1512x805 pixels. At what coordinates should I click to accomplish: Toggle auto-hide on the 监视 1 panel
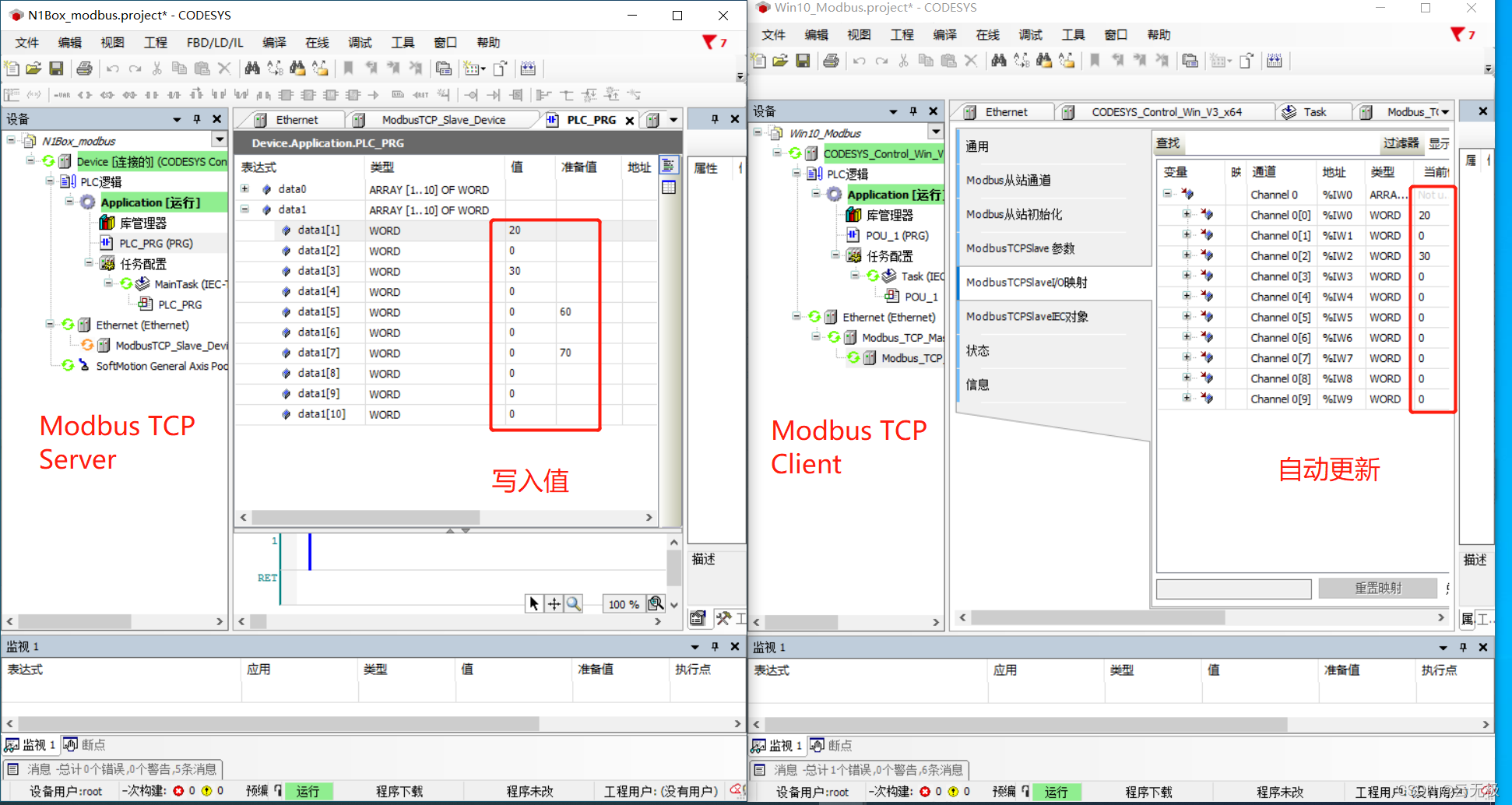tap(715, 646)
